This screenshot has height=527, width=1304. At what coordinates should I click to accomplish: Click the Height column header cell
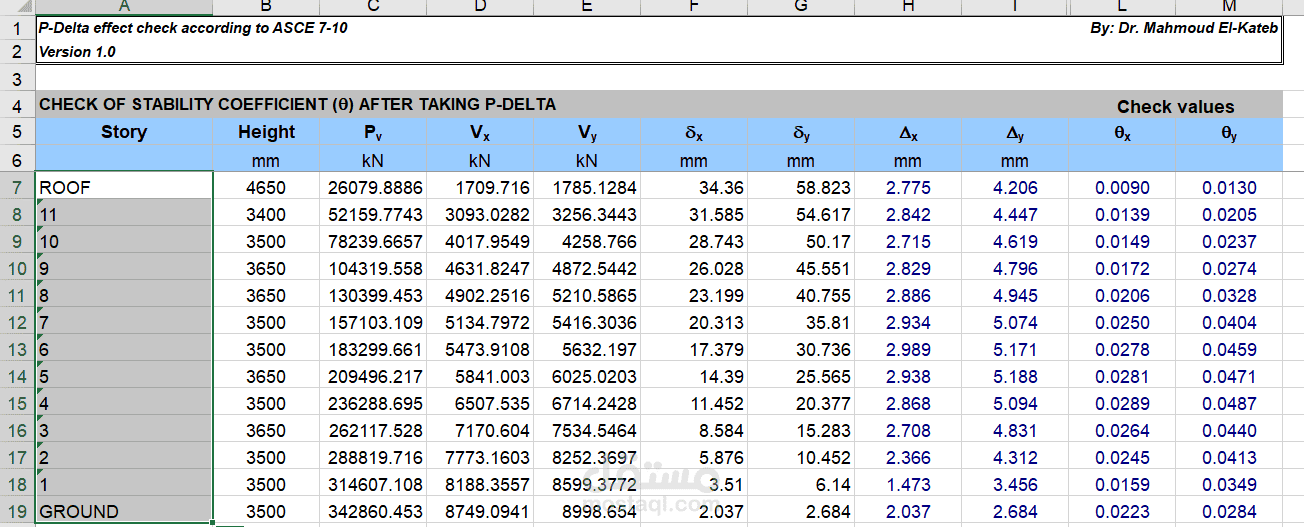pyautogui.click(x=266, y=132)
